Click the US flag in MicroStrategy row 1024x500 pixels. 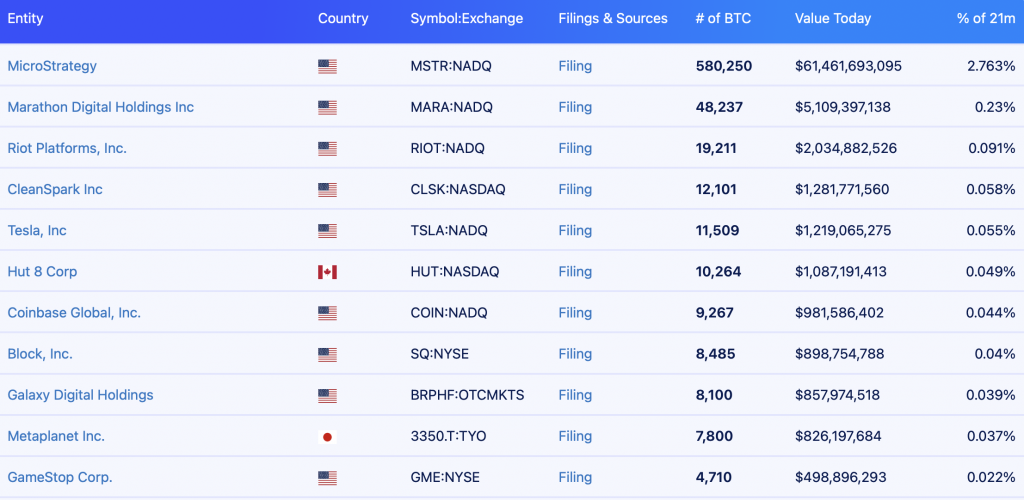(x=327, y=67)
